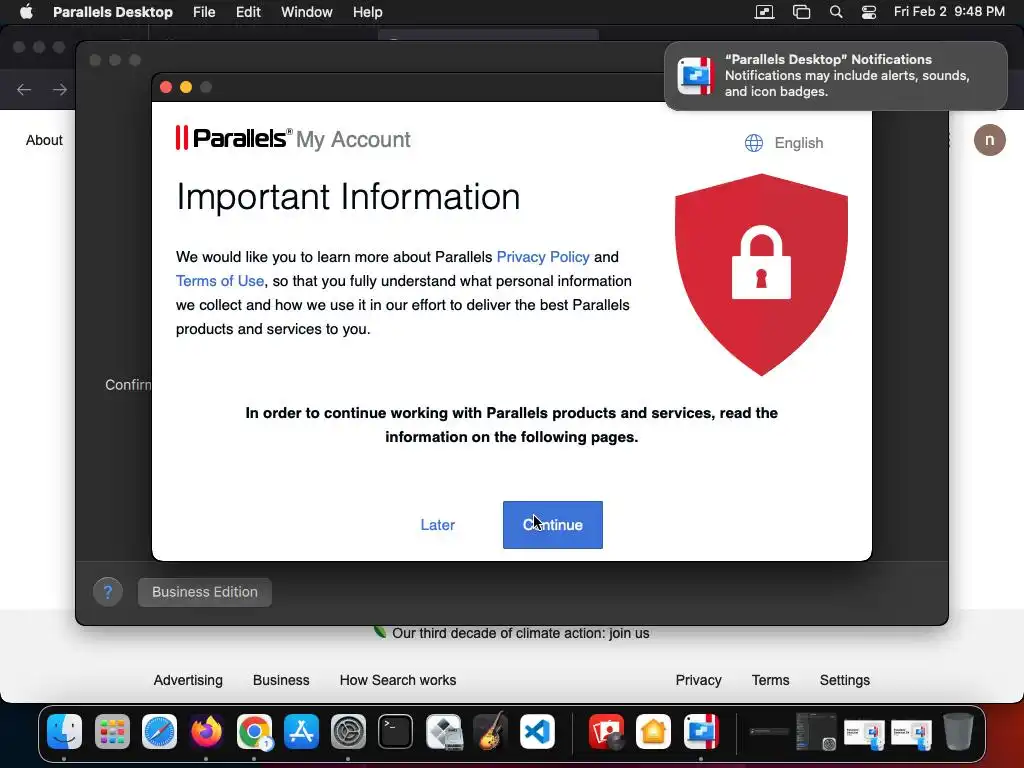Open the Privacy Policy link
This screenshot has width=1024, height=768.
point(543,257)
